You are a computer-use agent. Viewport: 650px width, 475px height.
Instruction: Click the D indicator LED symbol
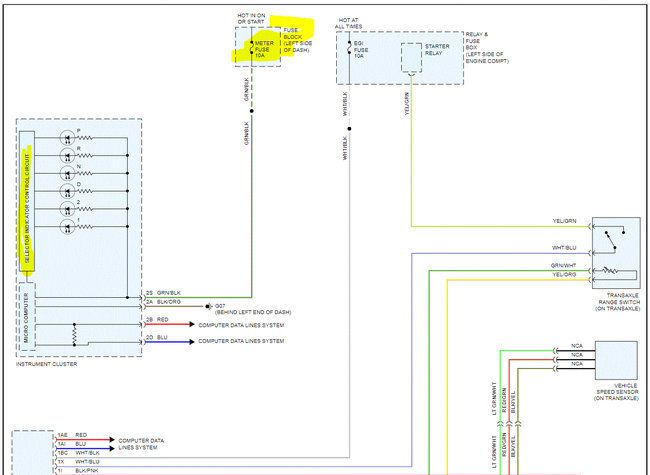click(x=67, y=191)
